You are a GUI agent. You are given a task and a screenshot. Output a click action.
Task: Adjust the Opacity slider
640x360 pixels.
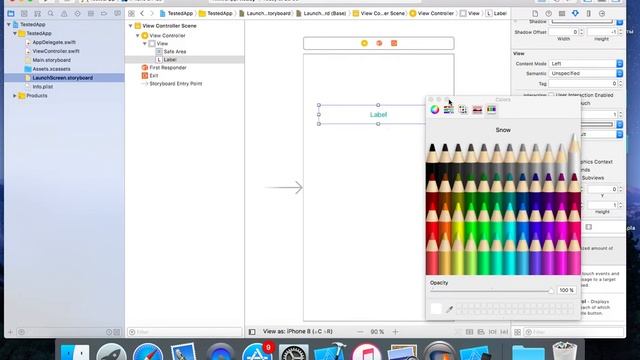pyautogui.click(x=491, y=291)
